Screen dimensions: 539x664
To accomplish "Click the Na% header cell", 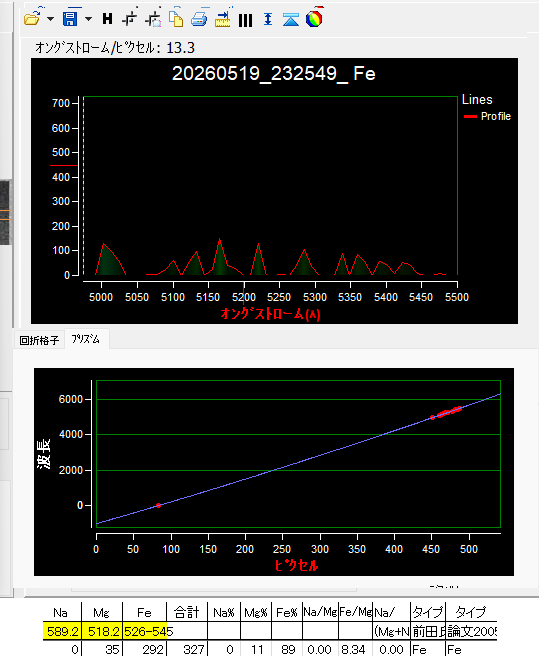I will pyautogui.click(x=224, y=612).
